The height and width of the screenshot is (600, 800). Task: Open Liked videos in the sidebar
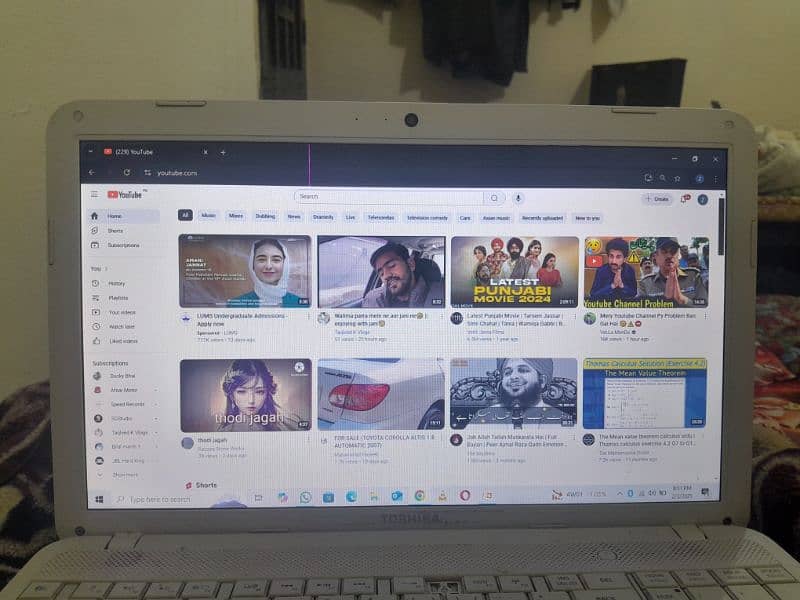tap(122, 341)
